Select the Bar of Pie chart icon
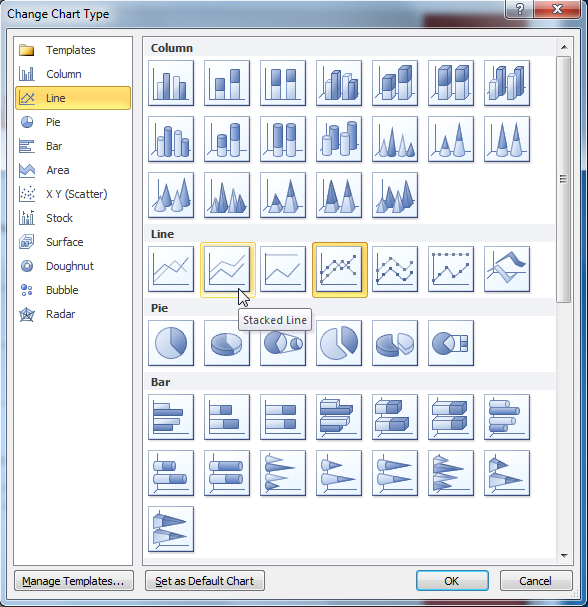 click(451, 343)
